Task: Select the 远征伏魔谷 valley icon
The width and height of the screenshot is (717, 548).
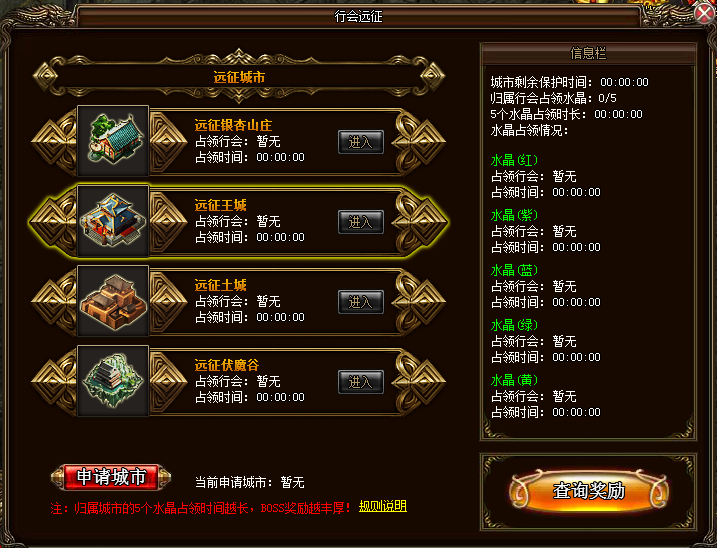Action: click(x=113, y=381)
